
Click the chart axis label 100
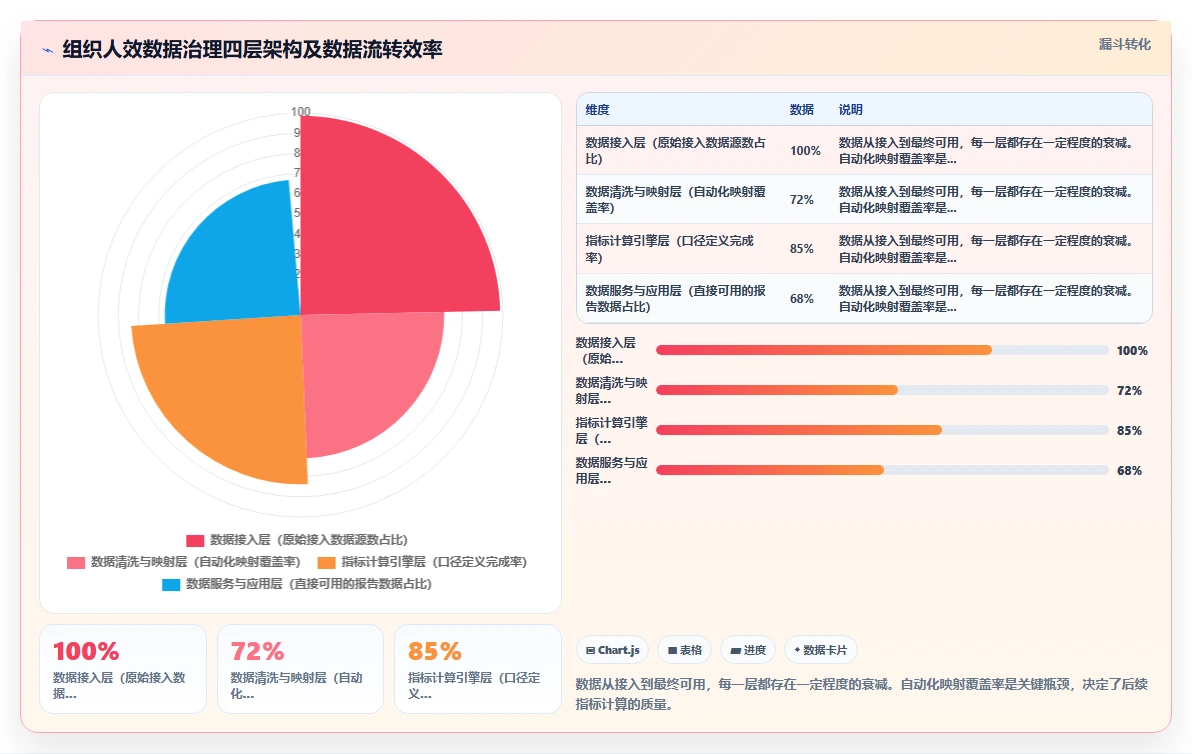(x=301, y=112)
